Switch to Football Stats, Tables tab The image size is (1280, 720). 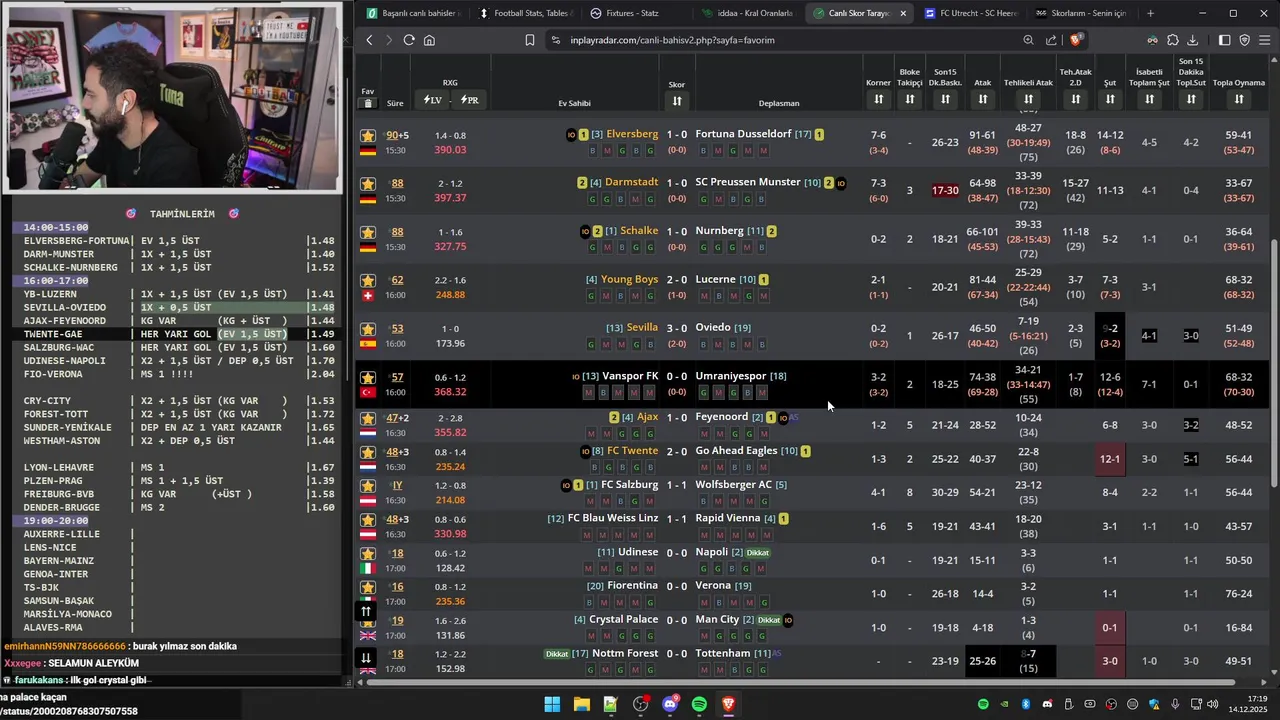pyautogui.click(x=524, y=13)
